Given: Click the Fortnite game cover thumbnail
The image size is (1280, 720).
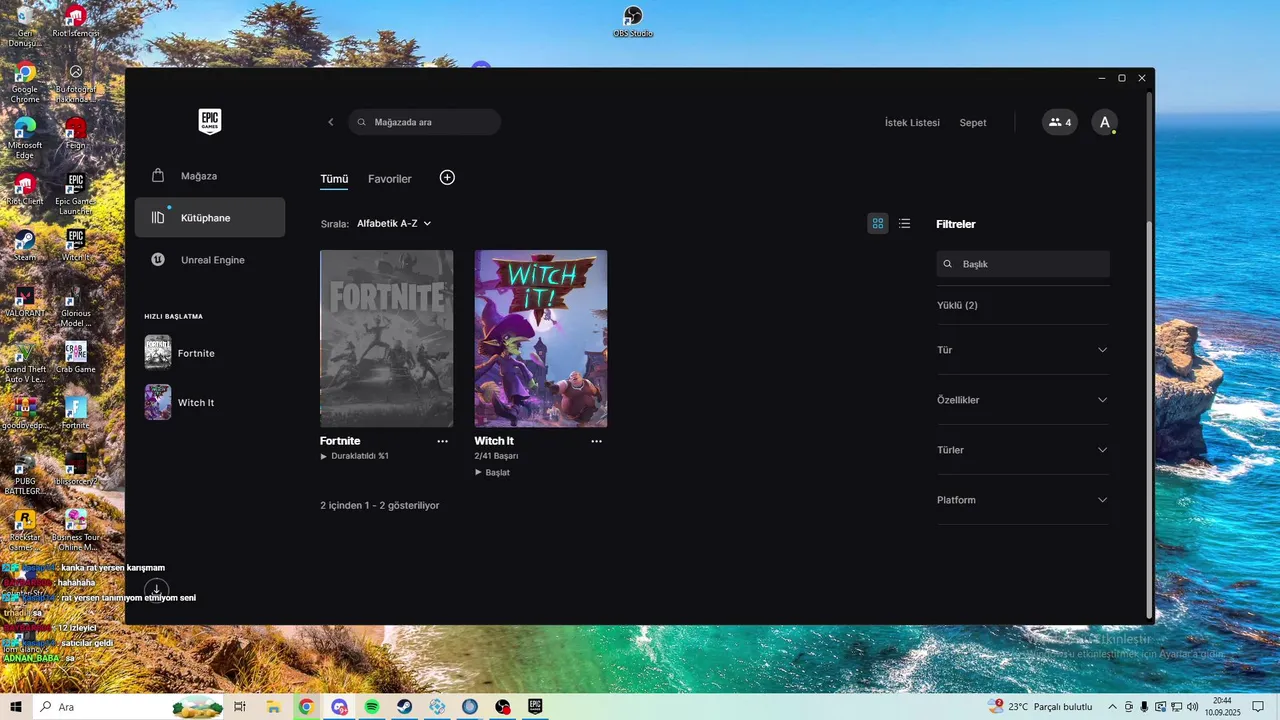Looking at the screenshot, I should coord(386,338).
